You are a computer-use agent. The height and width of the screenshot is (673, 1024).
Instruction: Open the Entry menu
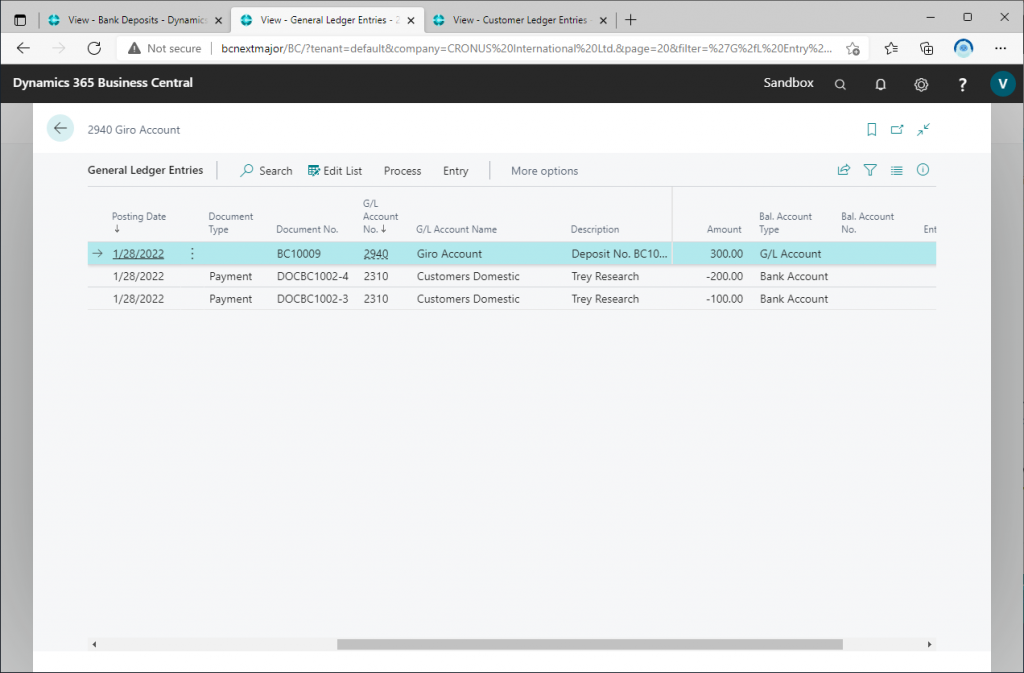point(455,171)
